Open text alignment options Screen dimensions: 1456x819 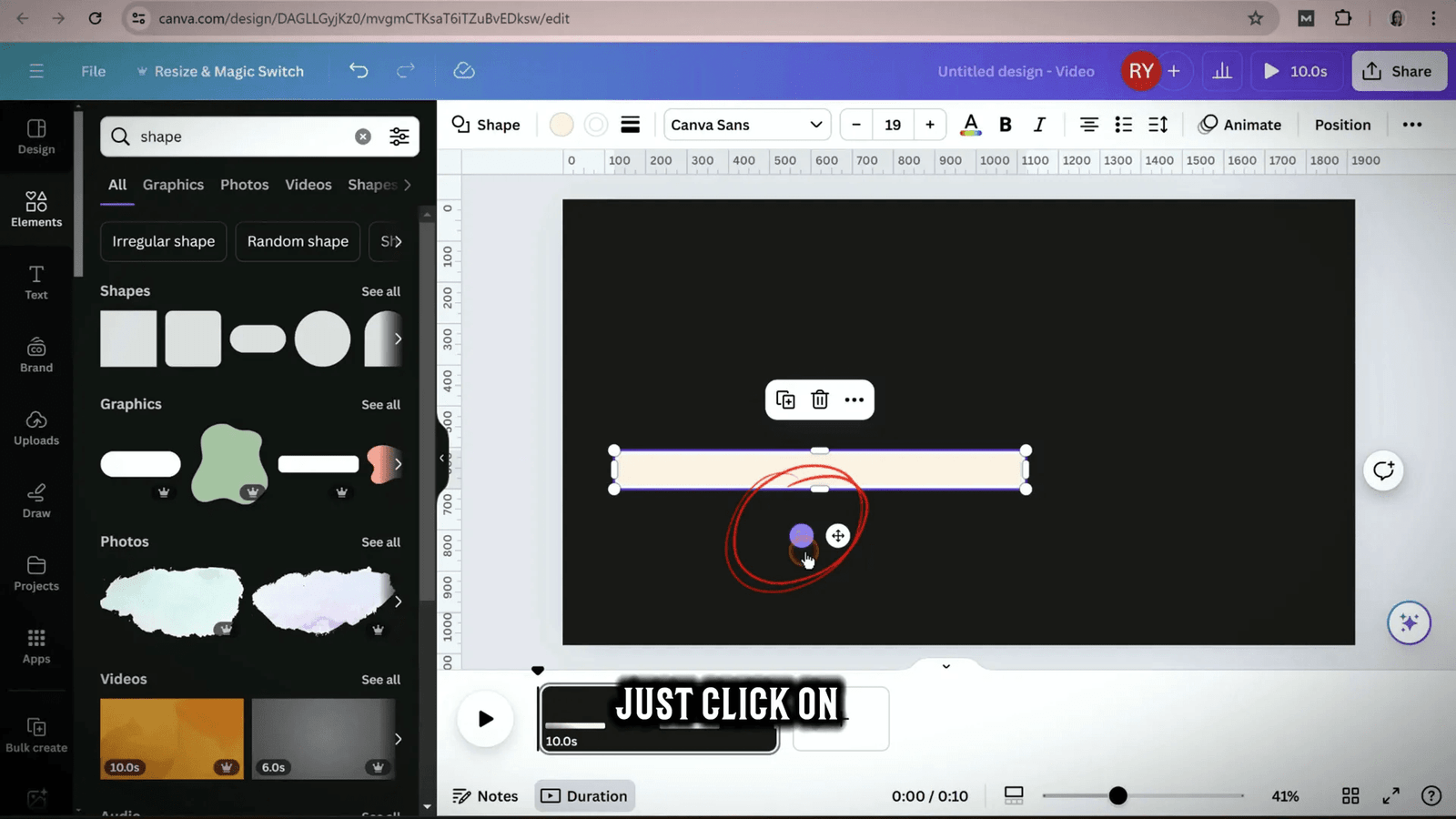tap(1088, 125)
